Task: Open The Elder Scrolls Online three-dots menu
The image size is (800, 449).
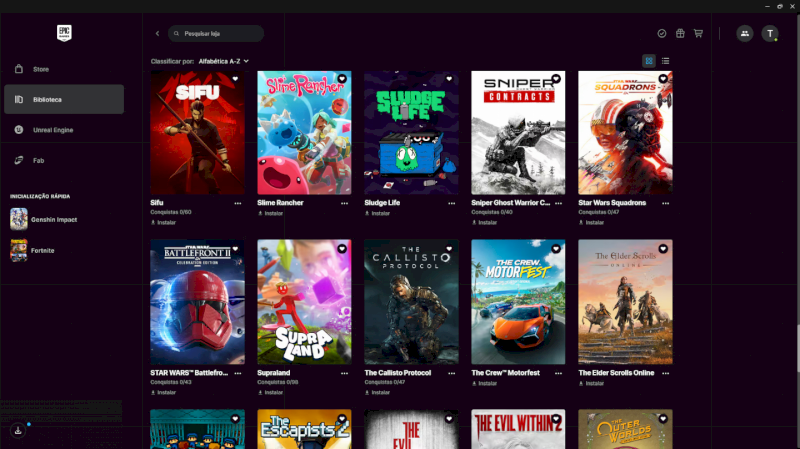Action: pos(665,373)
